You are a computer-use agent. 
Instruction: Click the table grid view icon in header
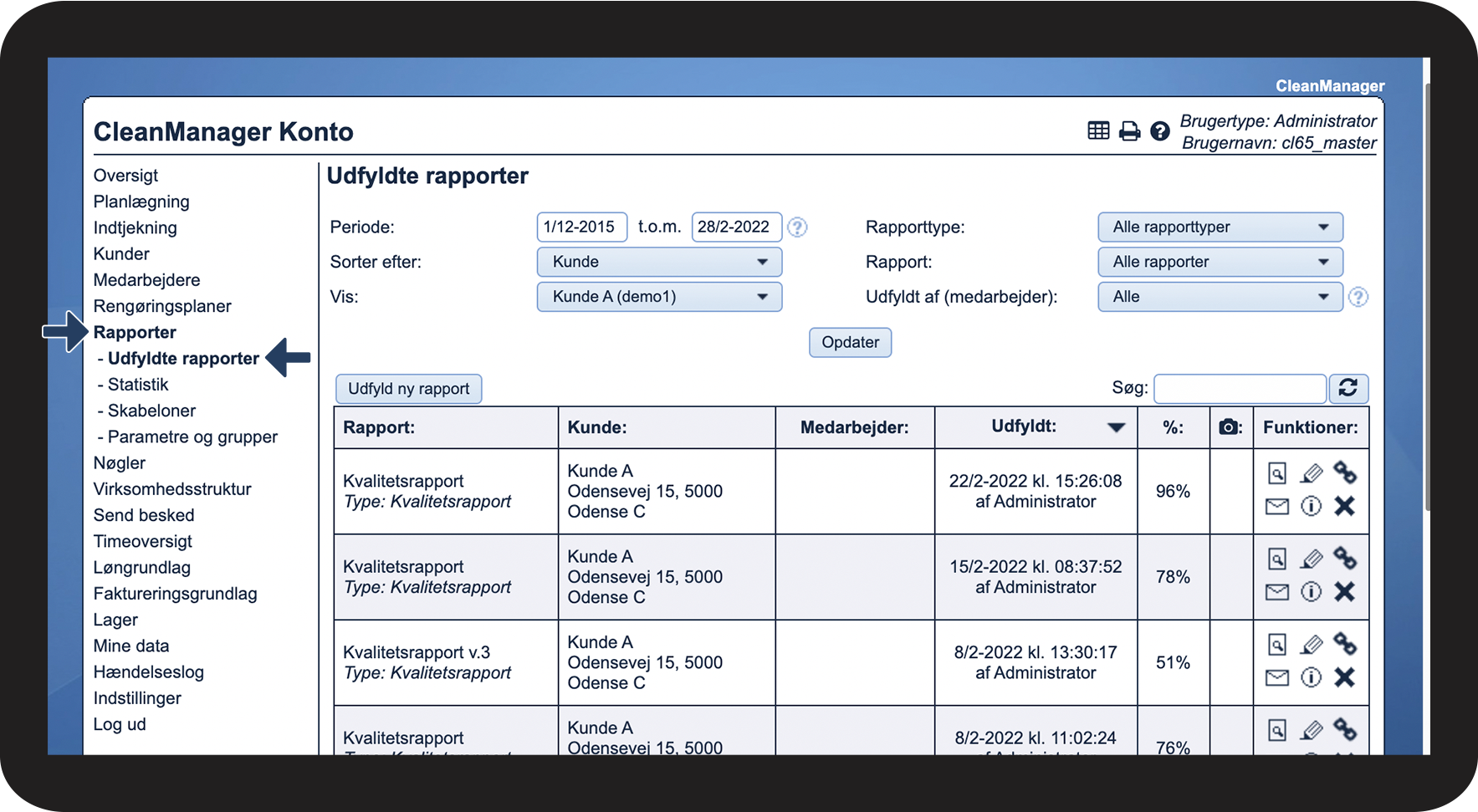click(x=1098, y=130)
